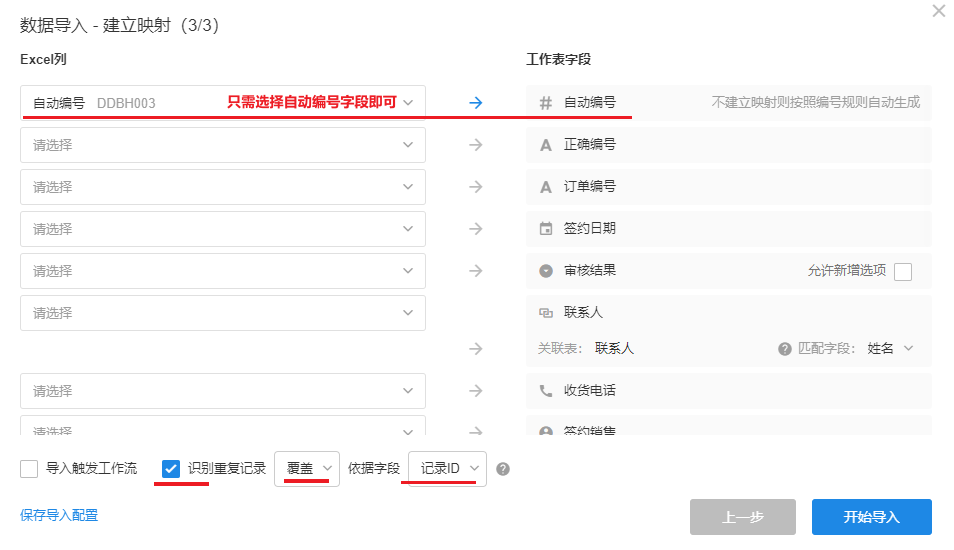954x550 pixels.
Task: Expand the 记录ID 依据字段 dropdown
Action: tap(447, 469)
